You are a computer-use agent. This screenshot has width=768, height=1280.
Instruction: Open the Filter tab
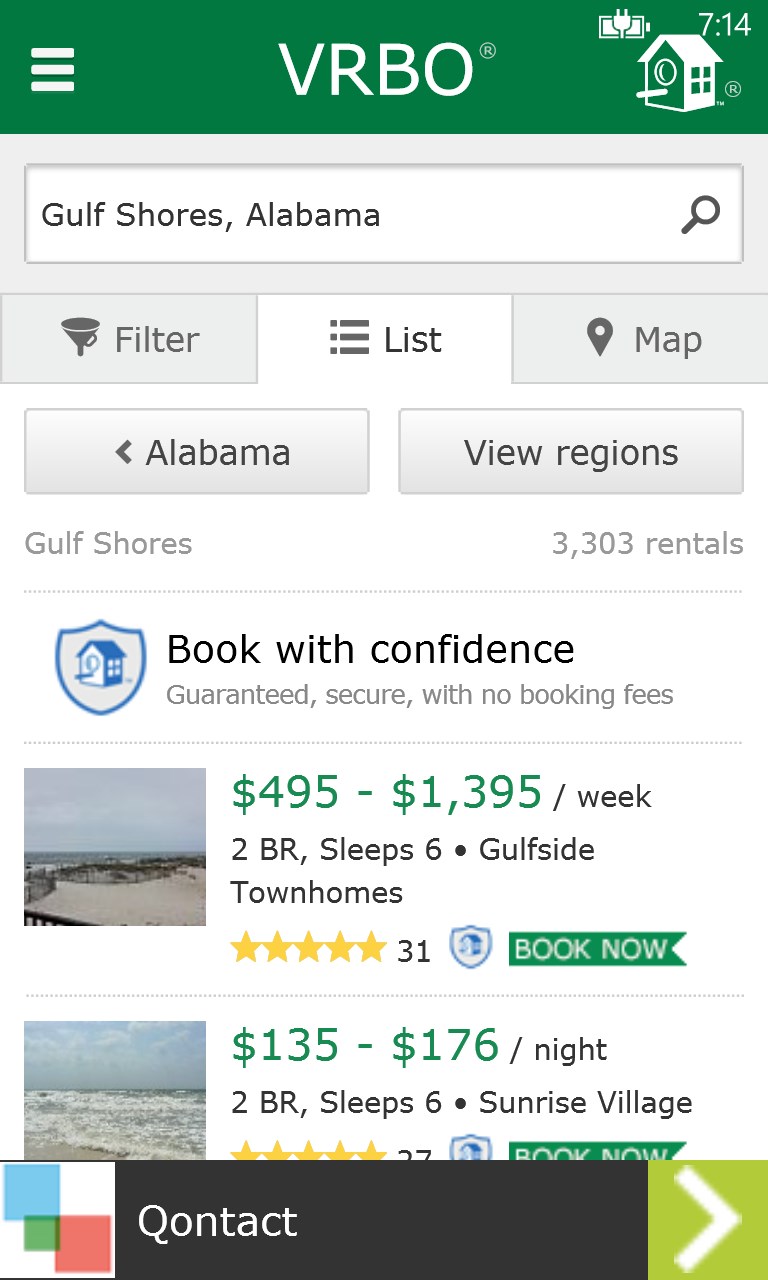click(x=130, y=340)
